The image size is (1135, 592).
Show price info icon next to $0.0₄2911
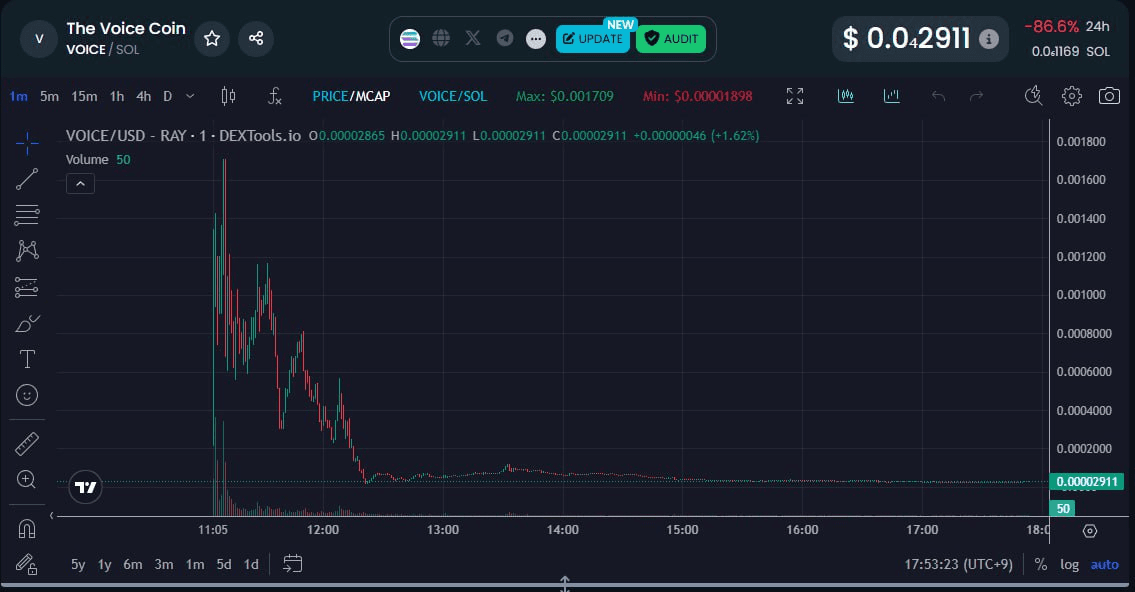point(989,38)
